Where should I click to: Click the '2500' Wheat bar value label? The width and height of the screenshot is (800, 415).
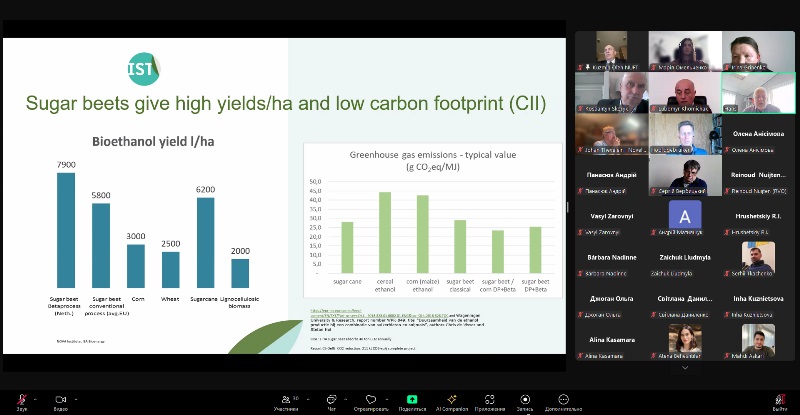(x=170, y=243)
